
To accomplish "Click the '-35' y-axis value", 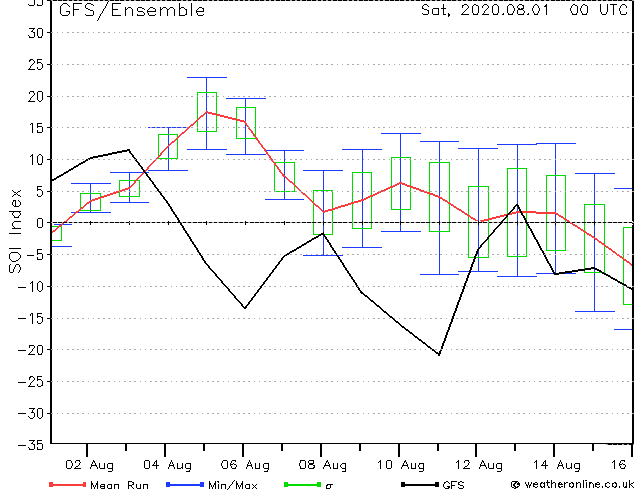I will point(30,446).
